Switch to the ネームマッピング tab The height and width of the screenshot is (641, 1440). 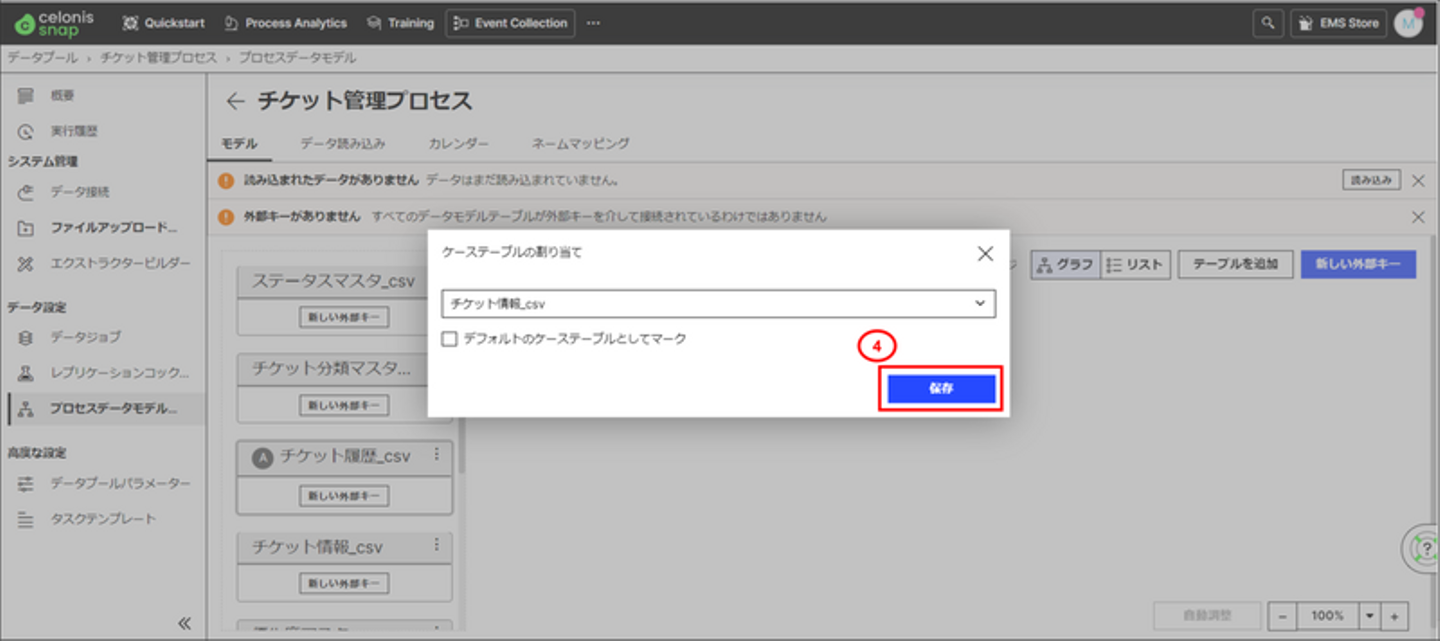(x=581, y=144)
